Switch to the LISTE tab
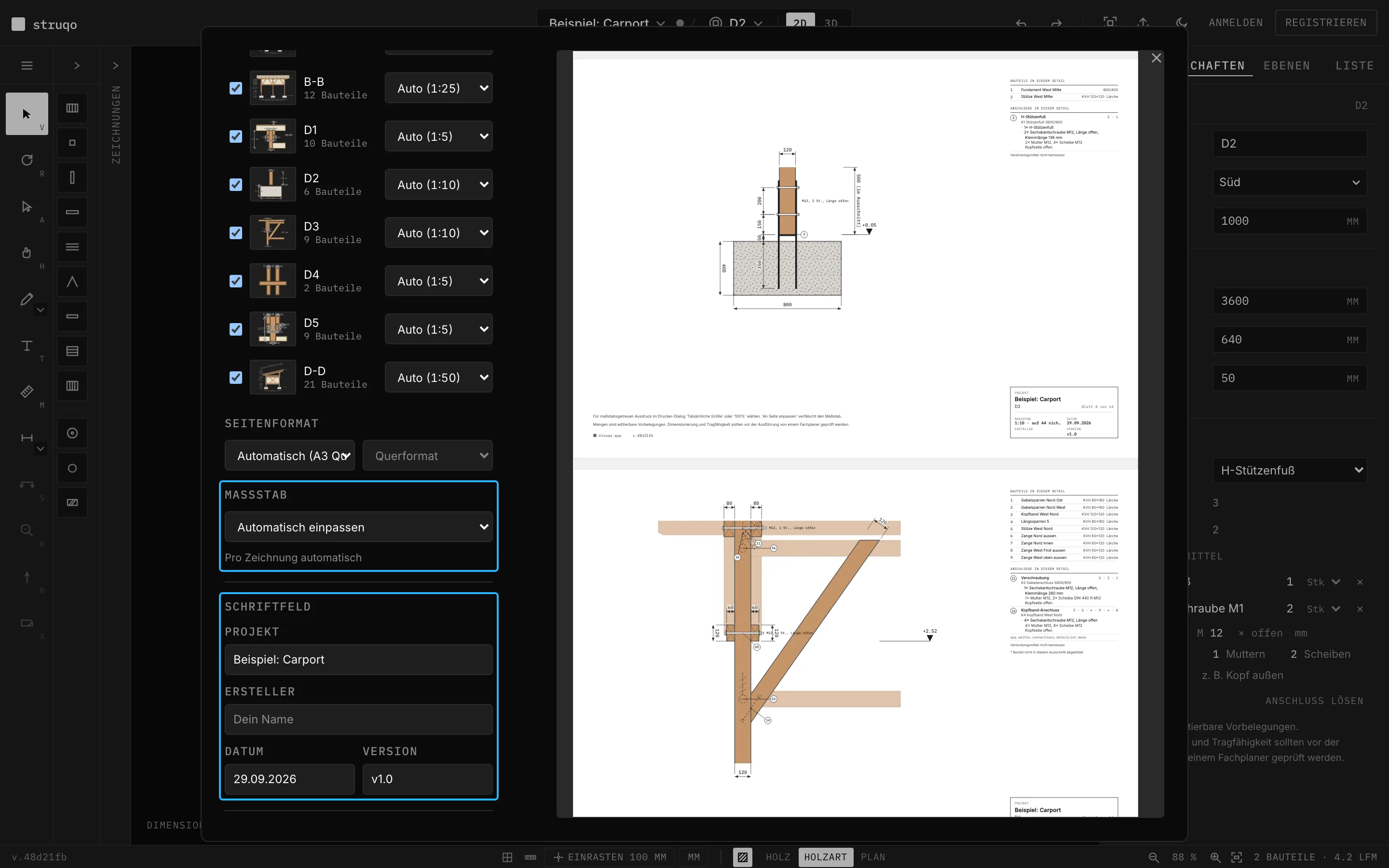Viewport: 1389px width, 868px height. [x=1355, y=66]
